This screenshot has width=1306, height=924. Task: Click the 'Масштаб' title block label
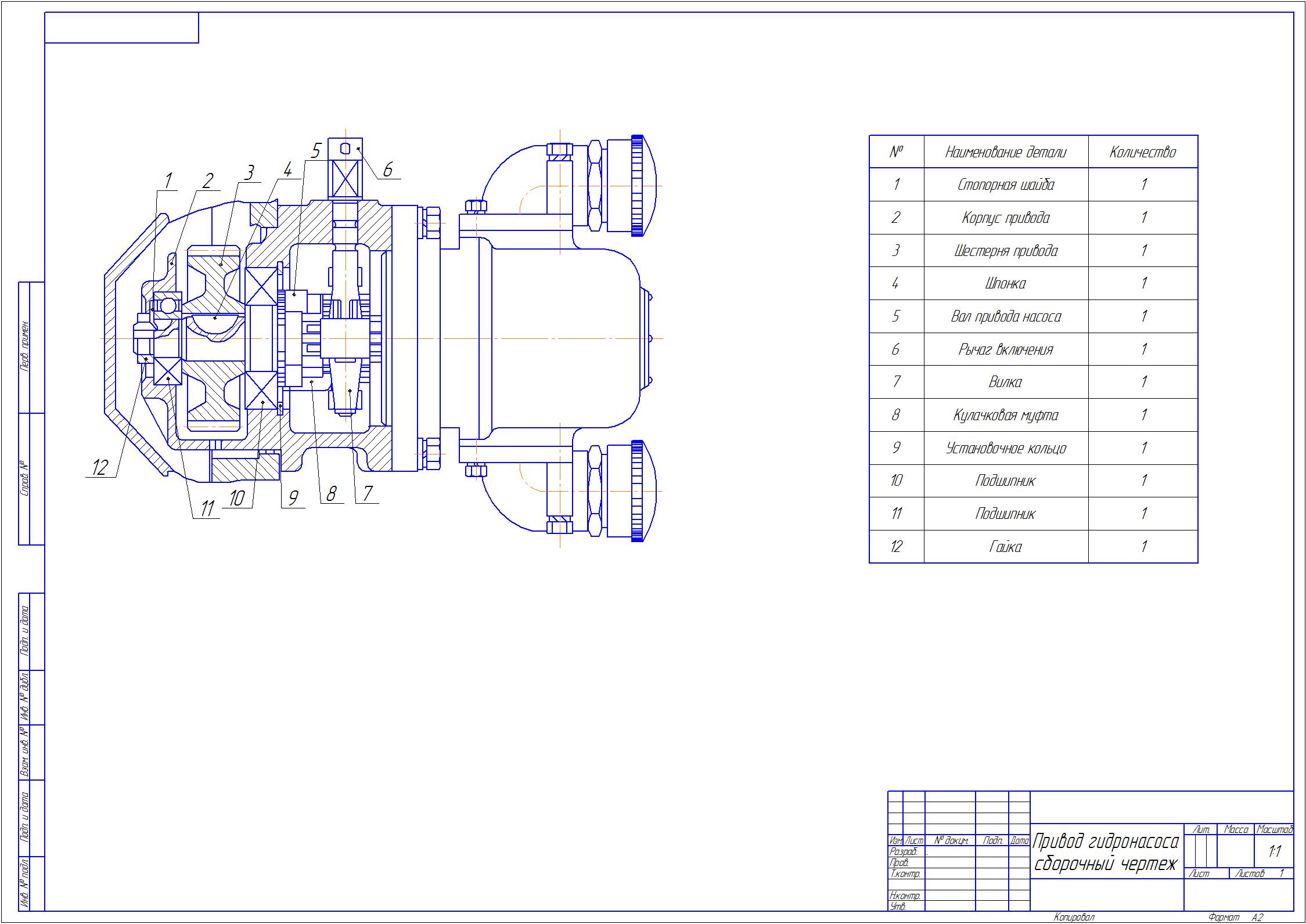(x=1275, y=830)
